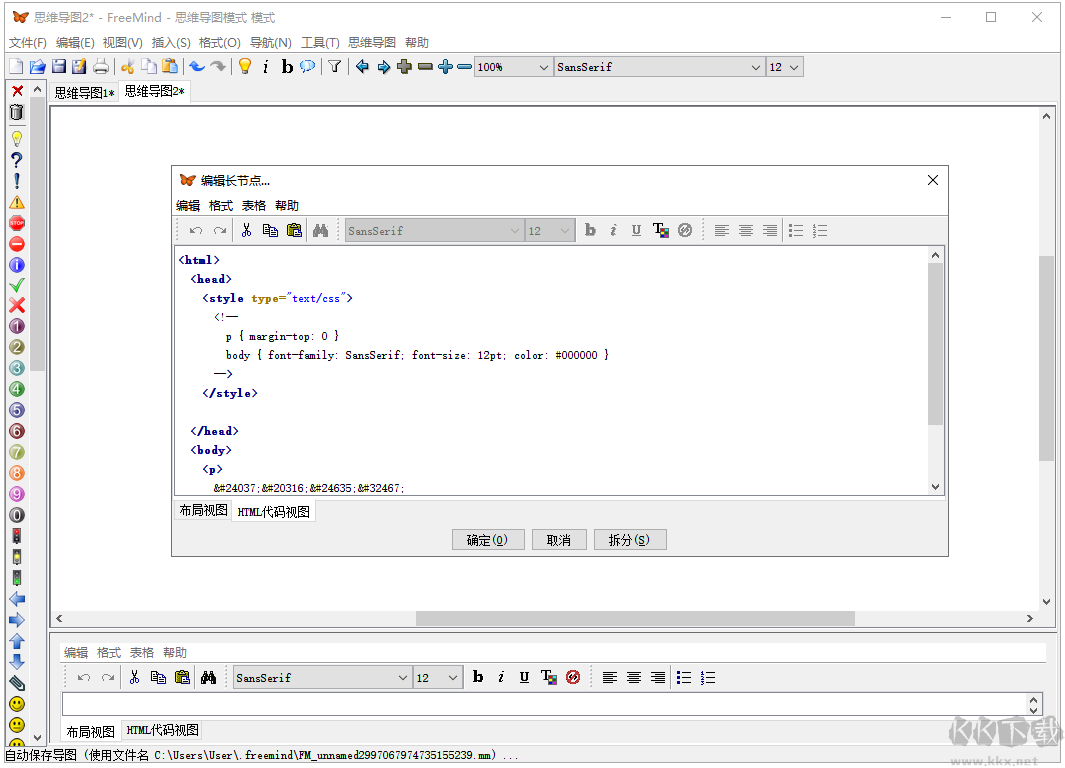Toggle italic in the bottom note toolbar
The image size is (1065, 768).
pos(501,677)
